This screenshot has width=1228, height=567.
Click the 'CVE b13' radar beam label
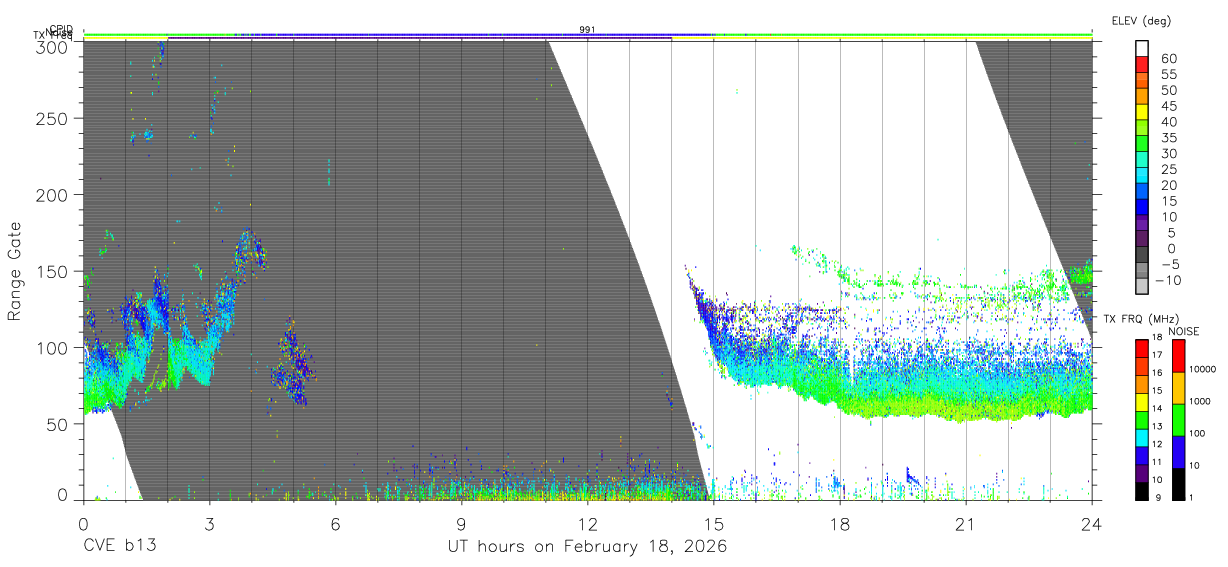pos(119,547)
